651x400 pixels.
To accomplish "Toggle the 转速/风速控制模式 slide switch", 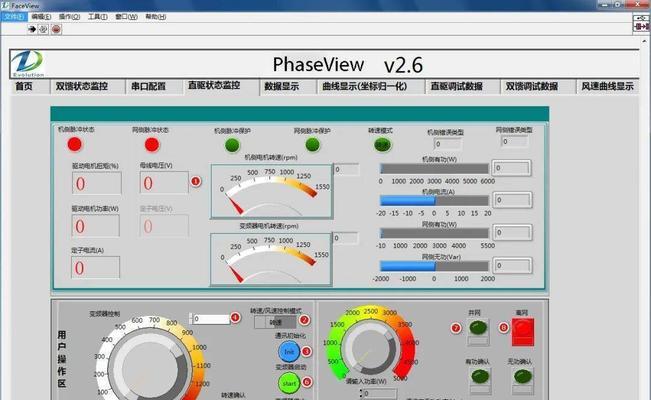I will 275,322.
